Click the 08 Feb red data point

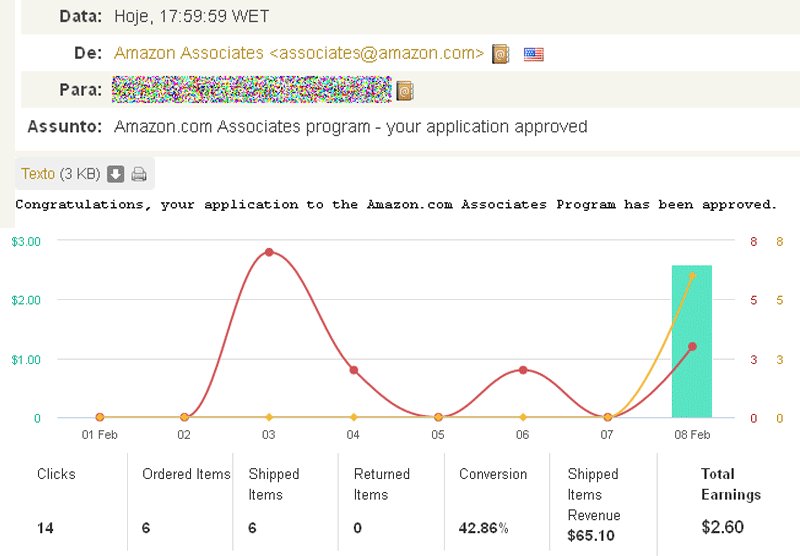(692, 346)
